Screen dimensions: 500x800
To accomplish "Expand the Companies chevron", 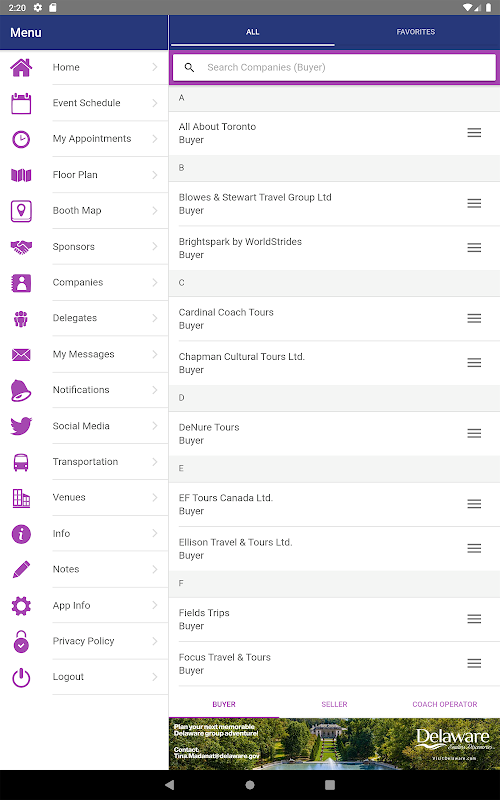I will (155, 283).
